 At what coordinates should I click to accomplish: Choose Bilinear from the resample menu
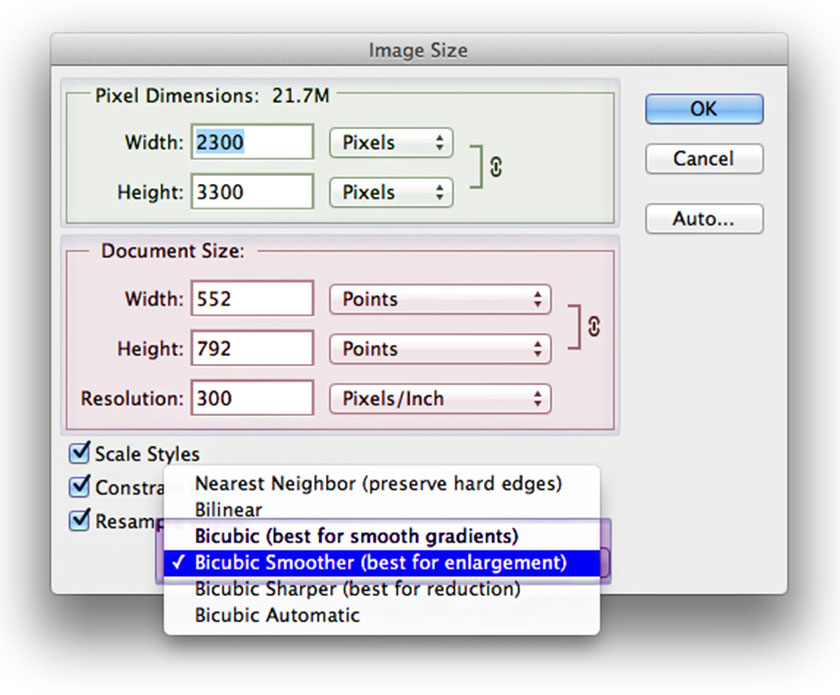click(x=228, y=509)
